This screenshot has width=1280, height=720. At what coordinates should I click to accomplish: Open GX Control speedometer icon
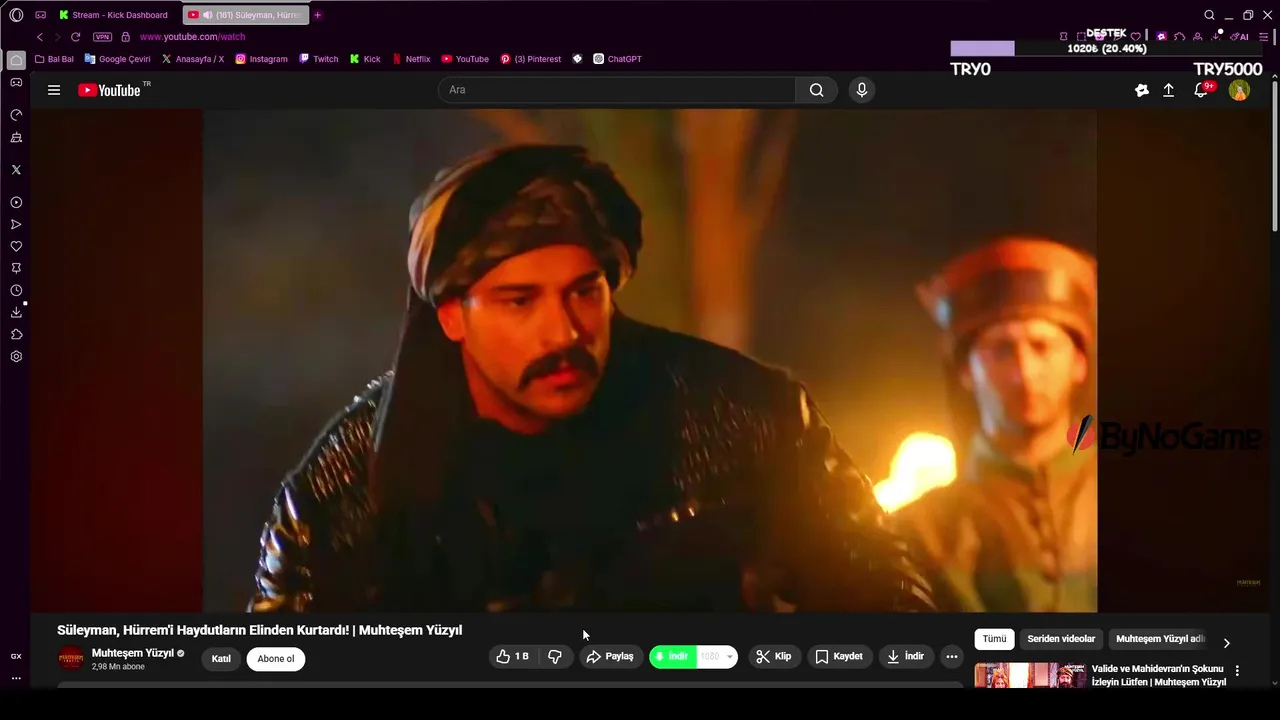pos(16,115)
